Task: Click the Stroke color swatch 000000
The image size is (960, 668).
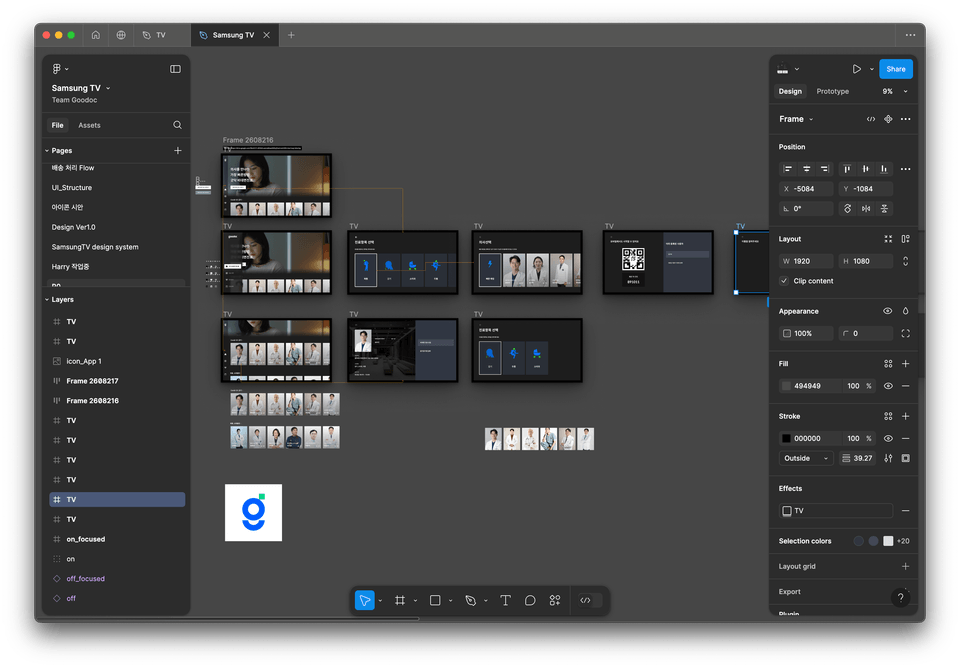Action: click(786, 438)
